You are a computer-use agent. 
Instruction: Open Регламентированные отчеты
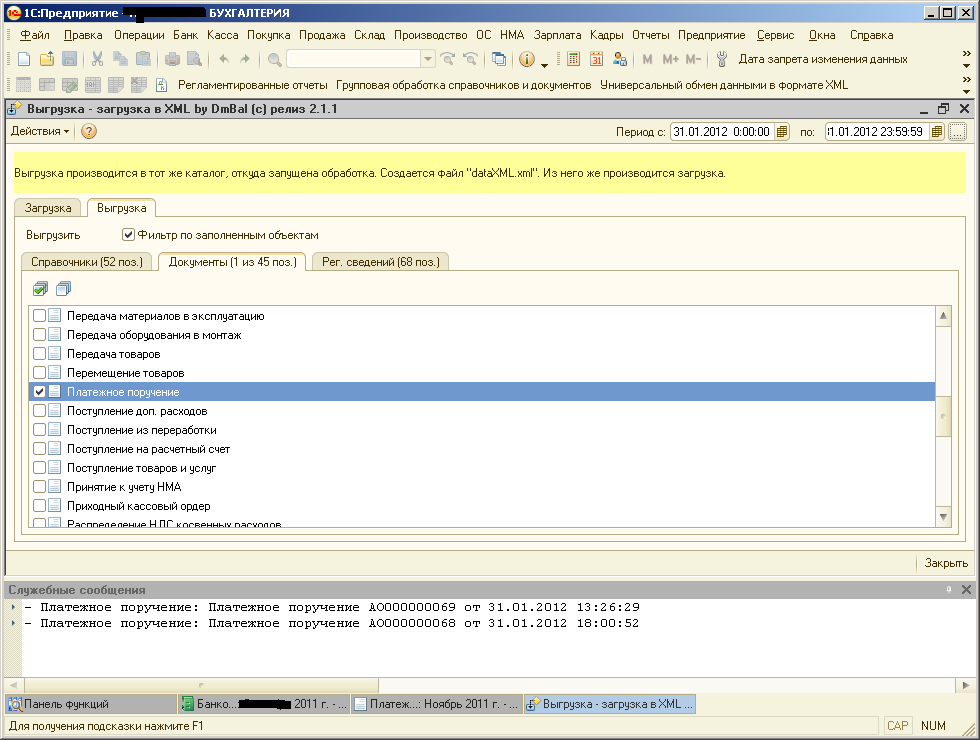tap(252, 85)
